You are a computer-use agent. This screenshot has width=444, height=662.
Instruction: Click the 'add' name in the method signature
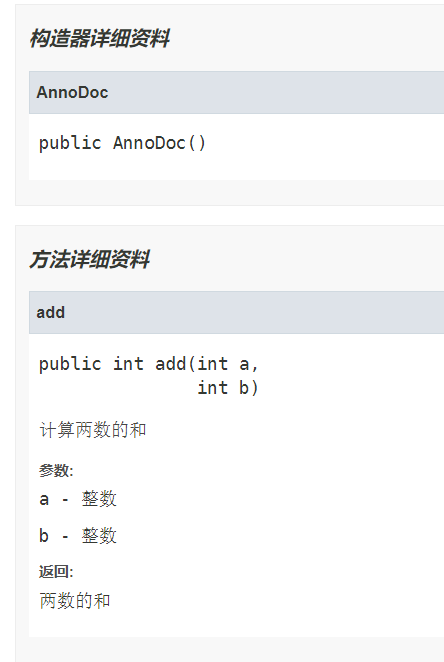[x=171, y=364]
